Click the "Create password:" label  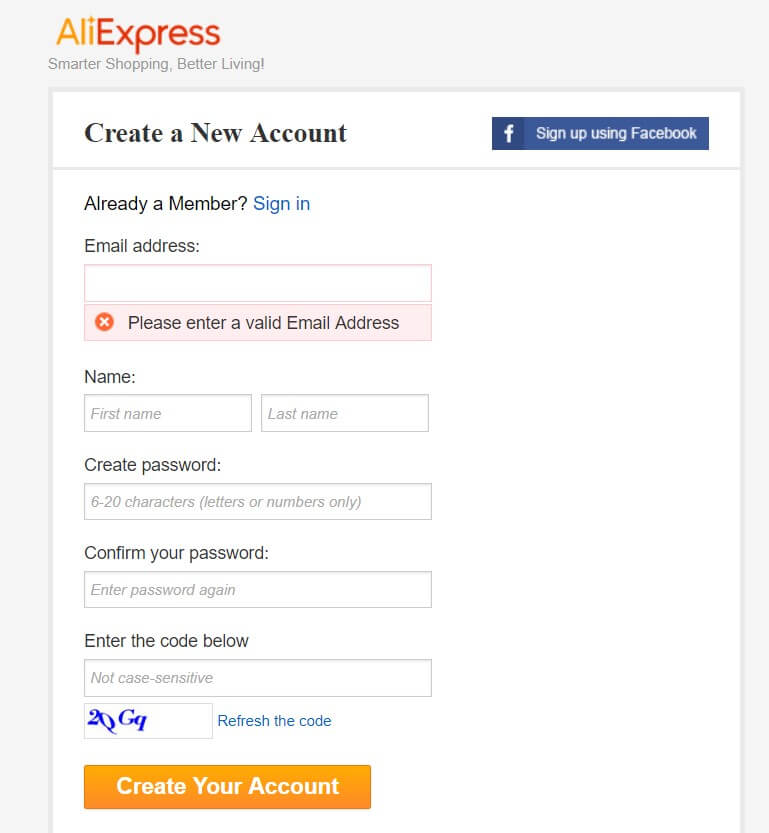point(153,465)
